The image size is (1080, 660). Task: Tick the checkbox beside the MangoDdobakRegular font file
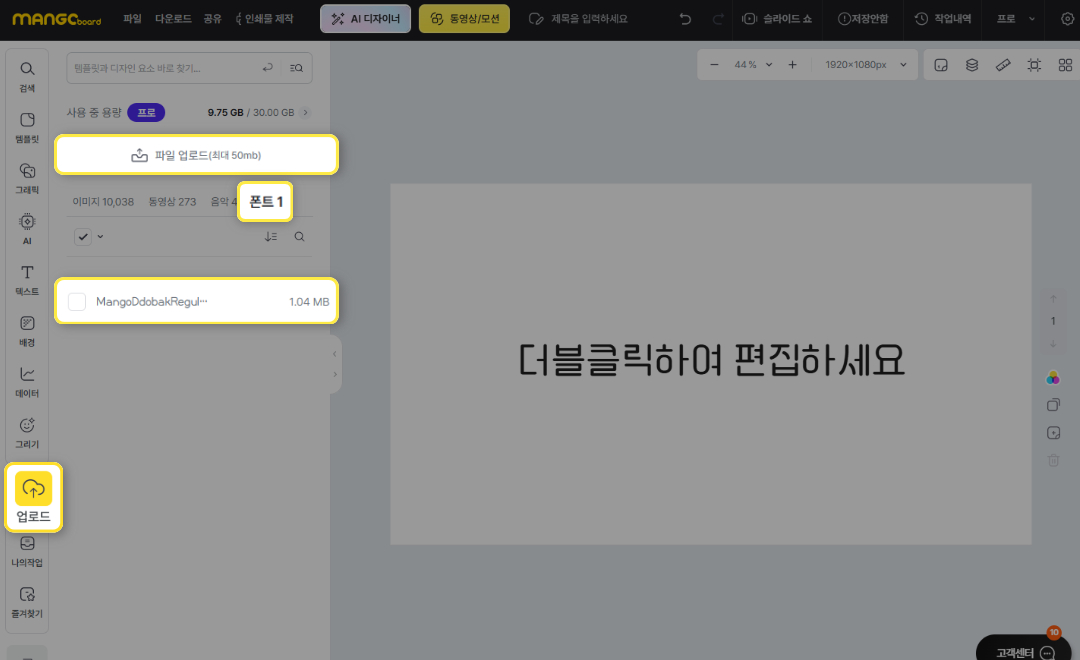[x=77, y=301]
